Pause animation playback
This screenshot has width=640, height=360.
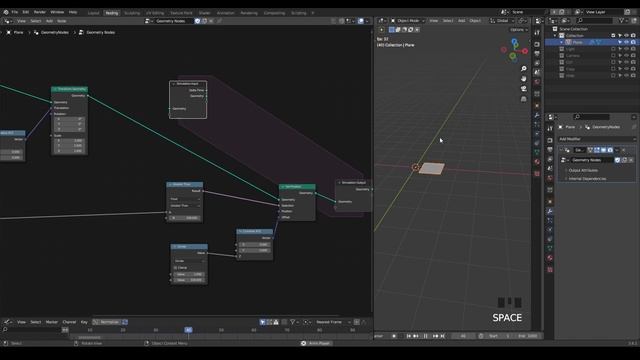point(425,336)
